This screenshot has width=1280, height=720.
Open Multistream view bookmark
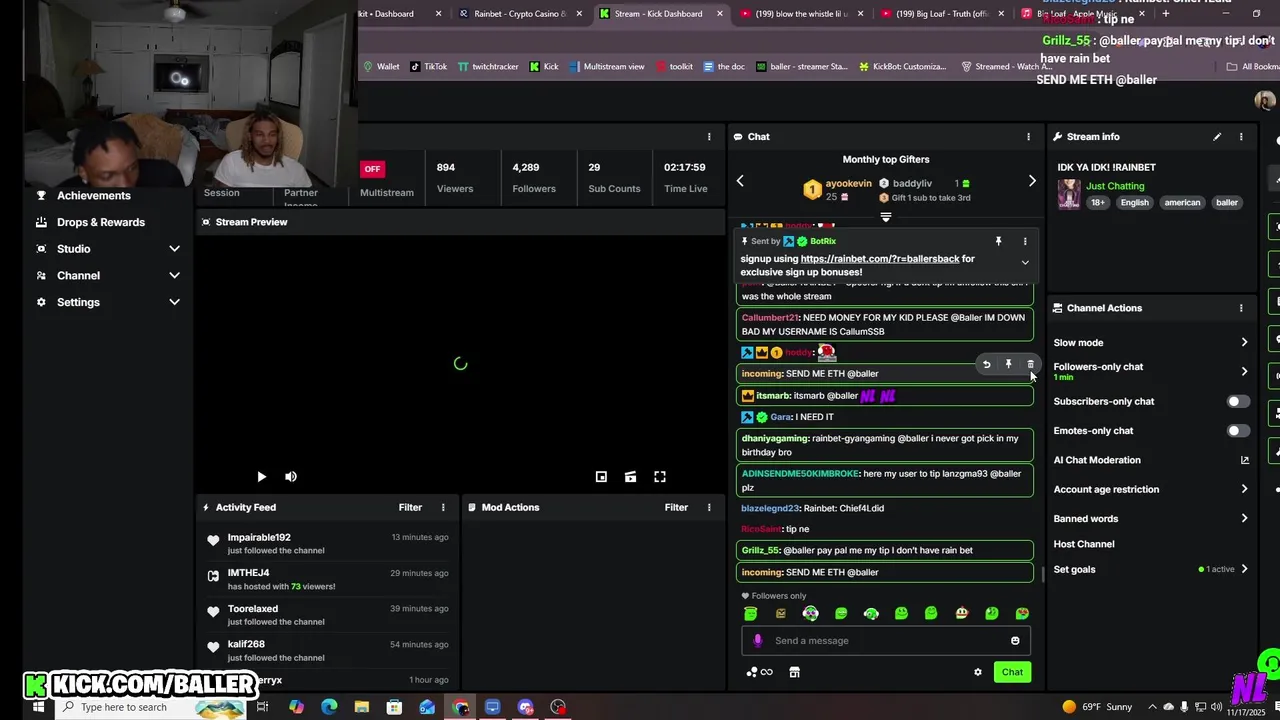tap(606, 67)
